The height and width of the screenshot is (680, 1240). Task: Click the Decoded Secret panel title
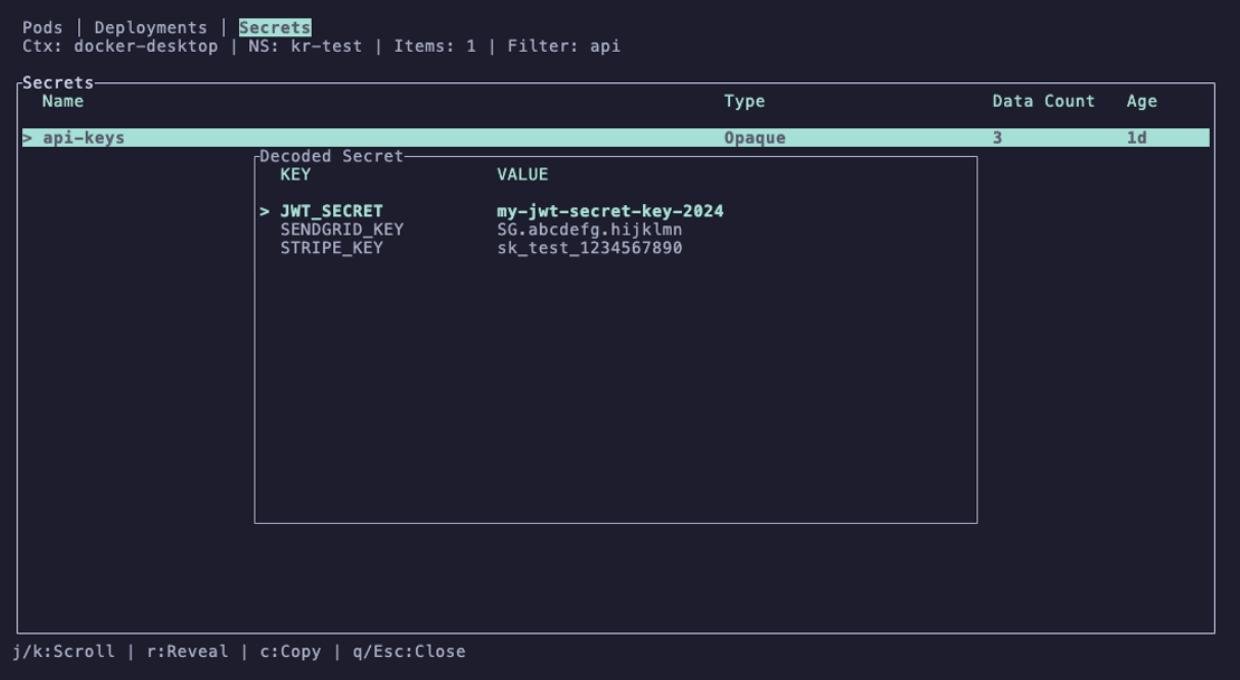pos(331,156)
